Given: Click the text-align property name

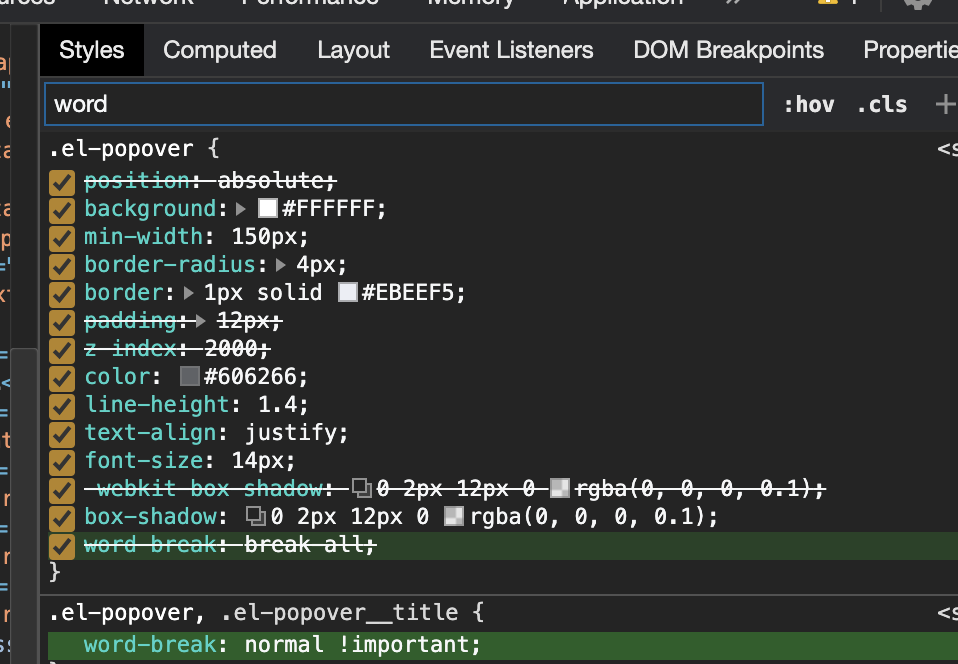Looking at the screenshot, I should pos(150,432).
